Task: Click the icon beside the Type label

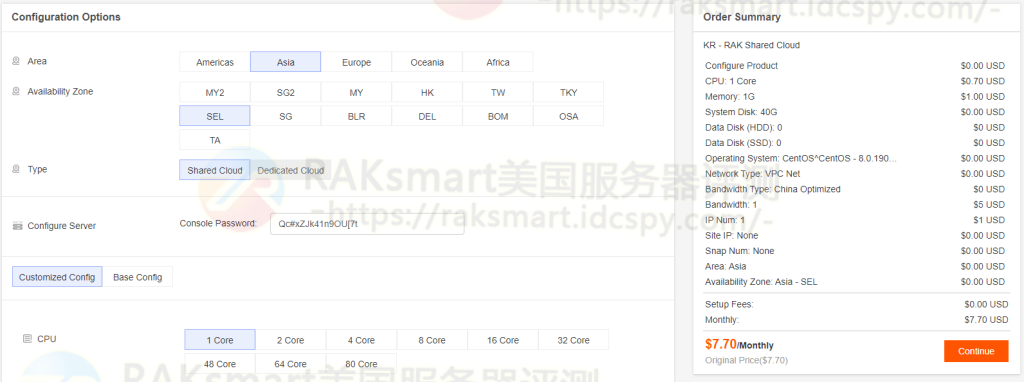Action: coord(16,169)
